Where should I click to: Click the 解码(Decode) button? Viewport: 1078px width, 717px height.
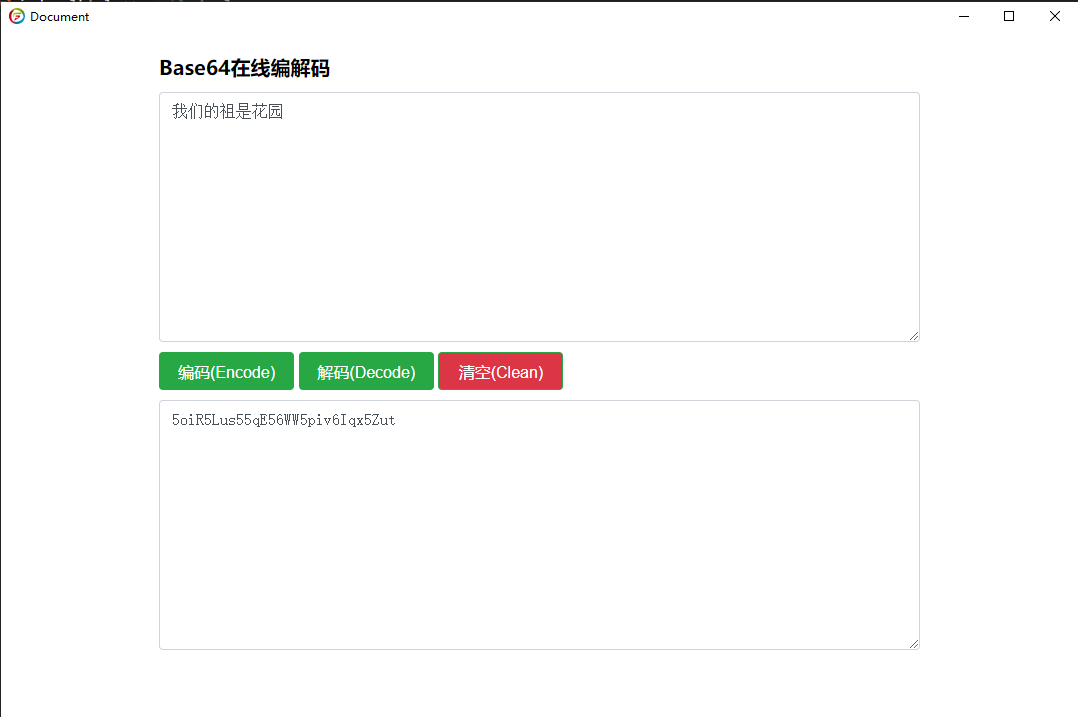pos(366,371)
